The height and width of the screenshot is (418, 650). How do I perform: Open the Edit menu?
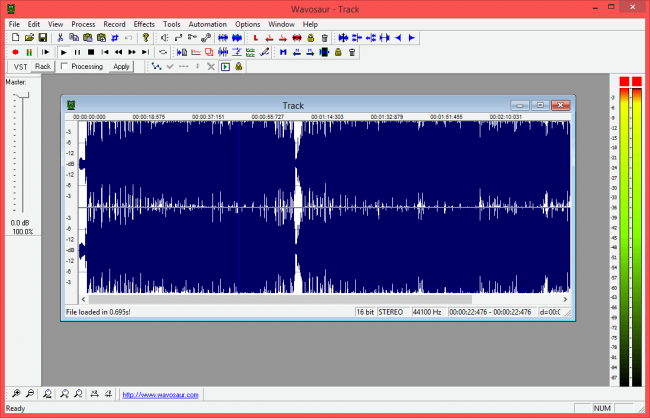pos(34,24)
